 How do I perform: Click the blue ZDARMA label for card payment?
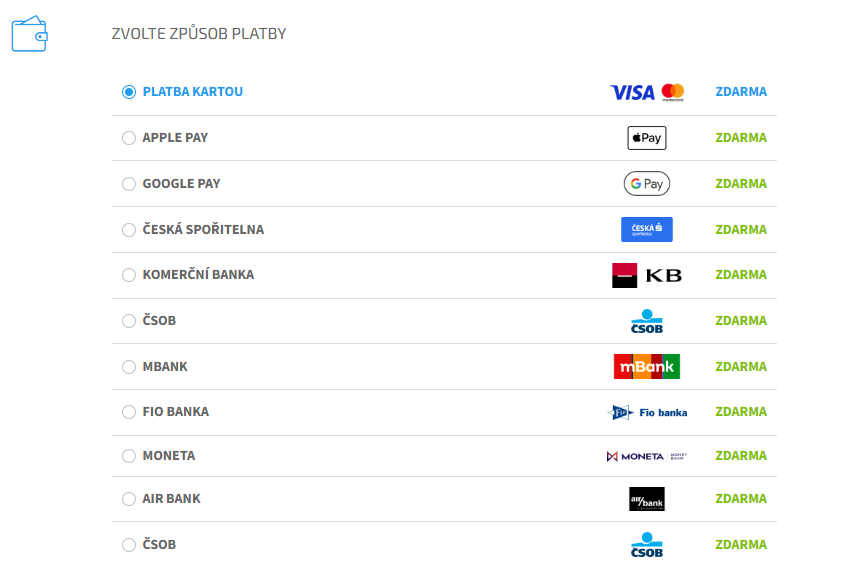click(741, 92)
